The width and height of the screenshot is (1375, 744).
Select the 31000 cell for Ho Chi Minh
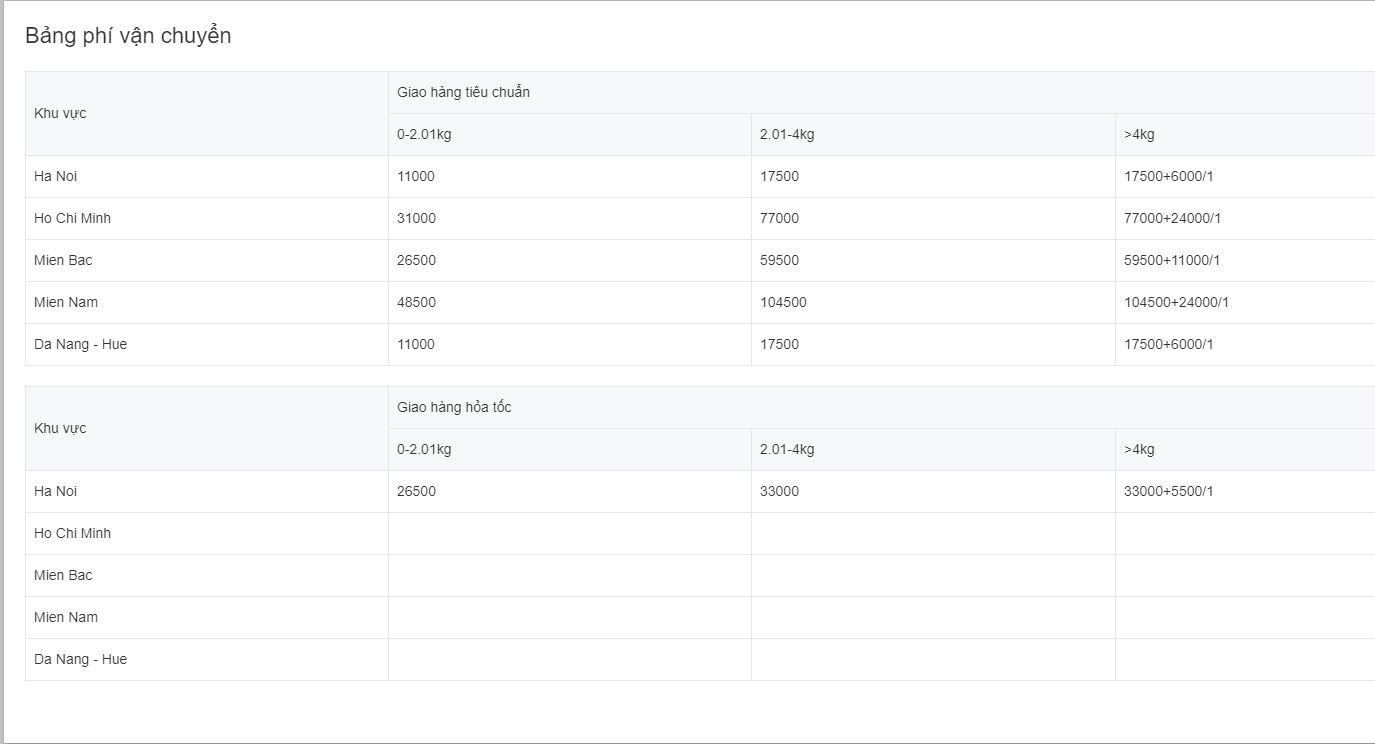[416, 218]
